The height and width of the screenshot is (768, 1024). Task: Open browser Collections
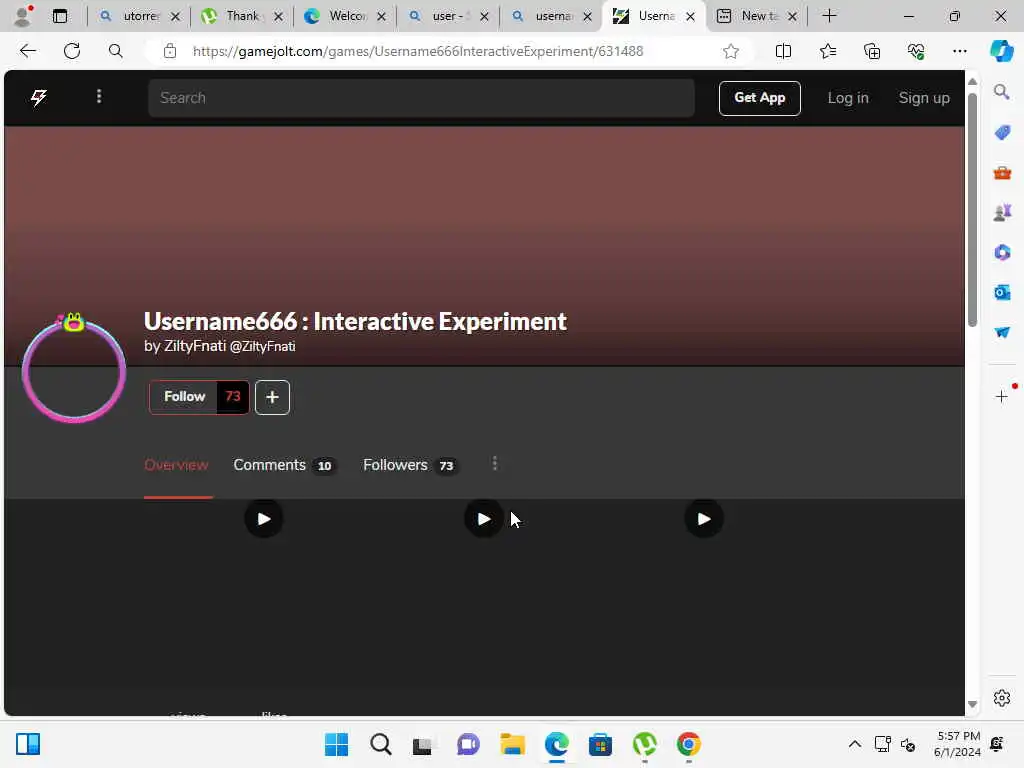click(872, 51)
